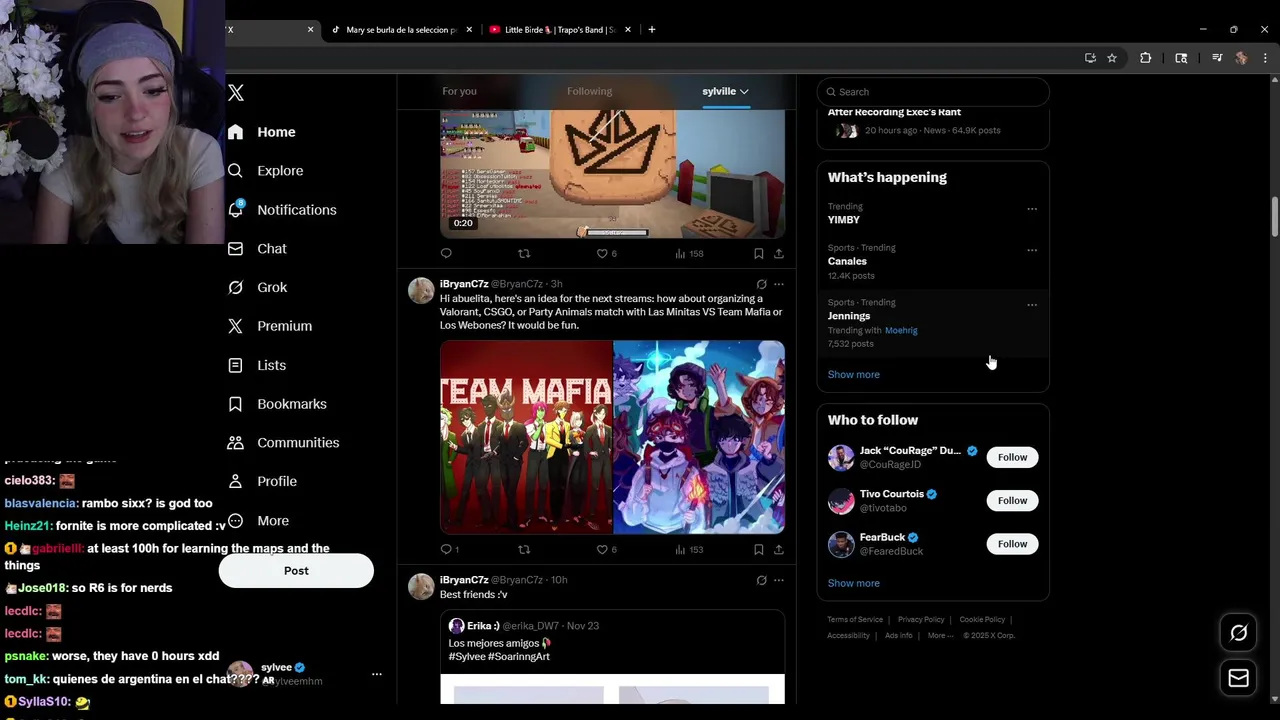Like the video post with 158 views
Viewport: 1280px width, 720px height.
606,254
